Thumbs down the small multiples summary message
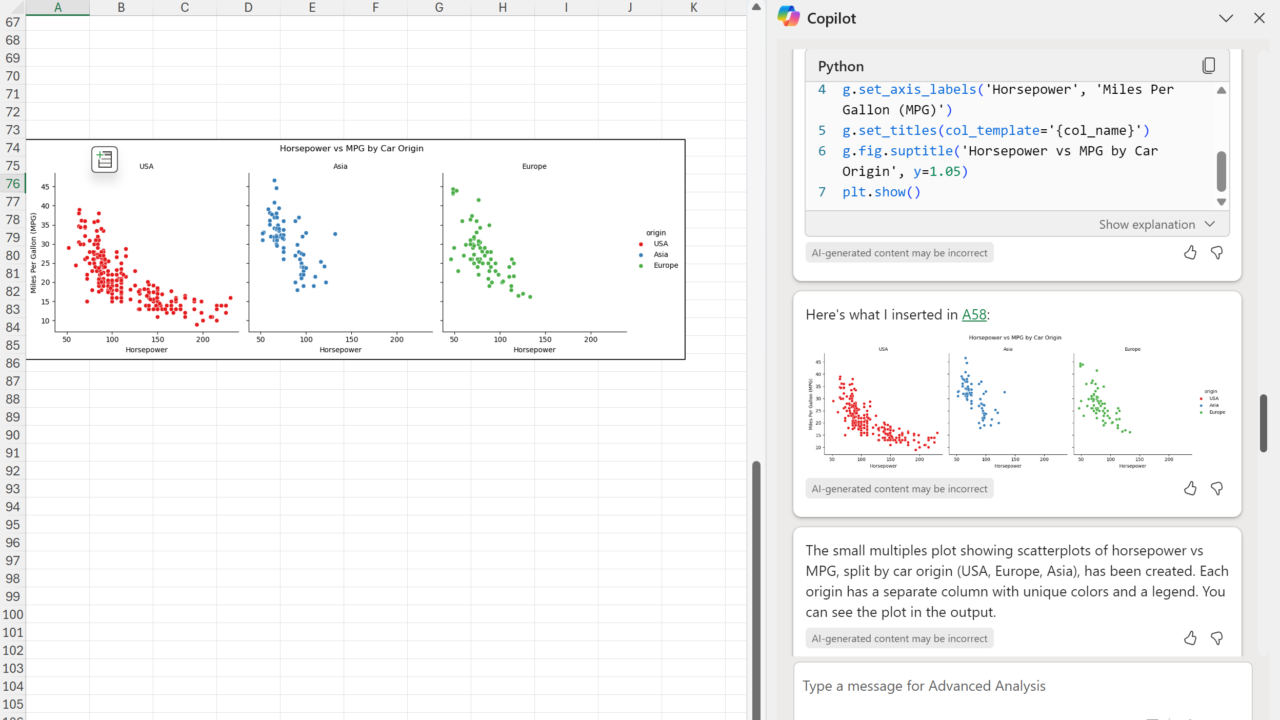 click(x=1217, y=638)
